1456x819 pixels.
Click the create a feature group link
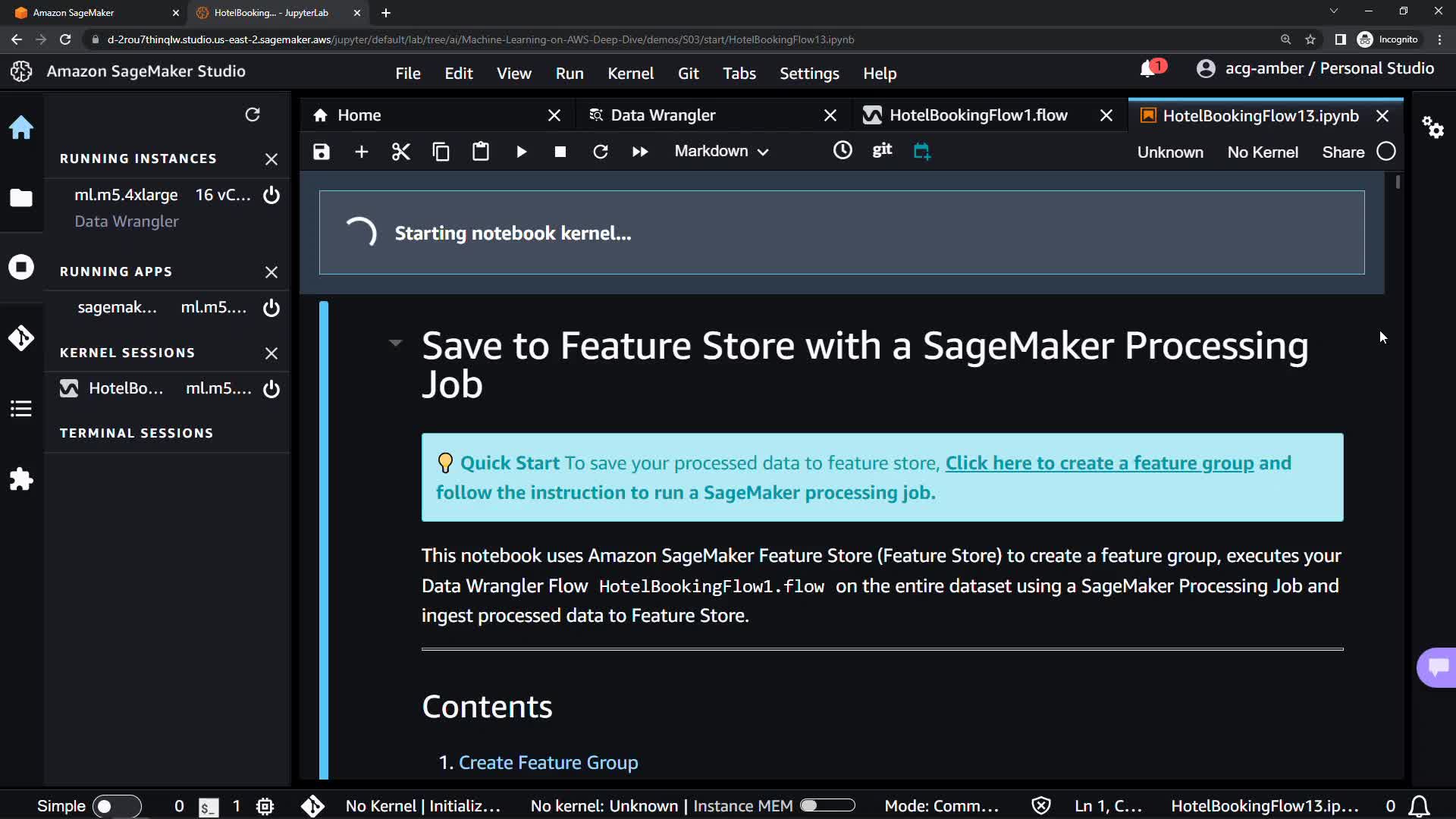[x=1099, y=463]
